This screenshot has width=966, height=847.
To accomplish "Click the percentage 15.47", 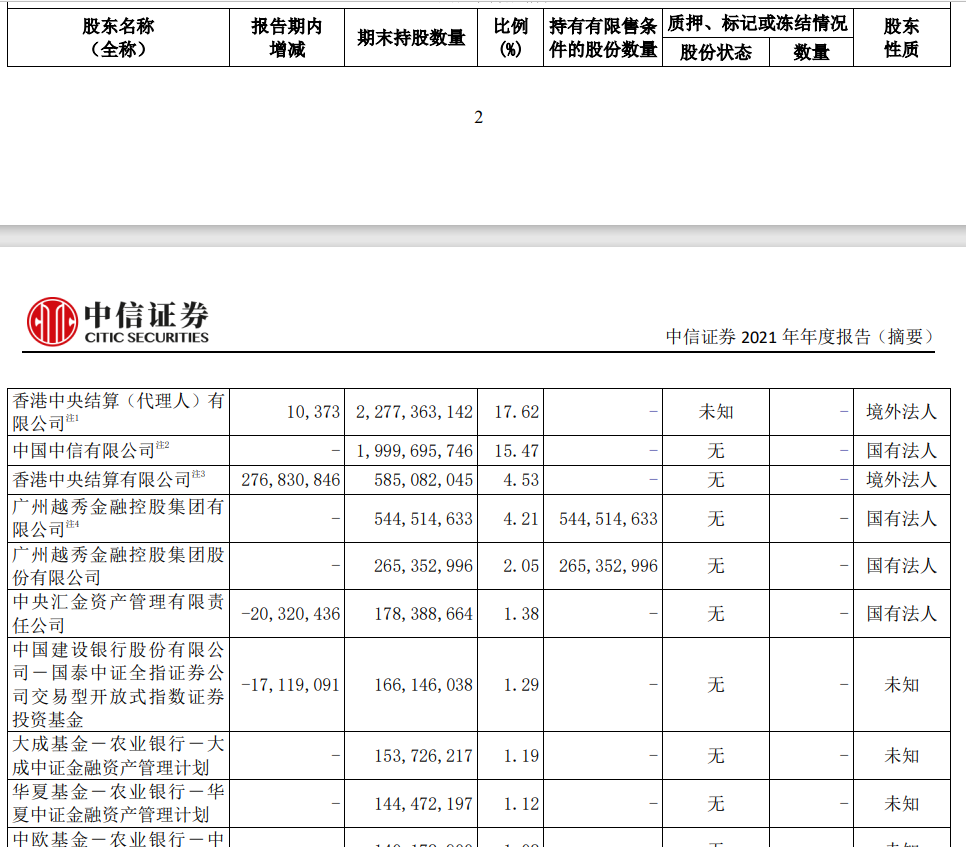I will tap(516, 451).
